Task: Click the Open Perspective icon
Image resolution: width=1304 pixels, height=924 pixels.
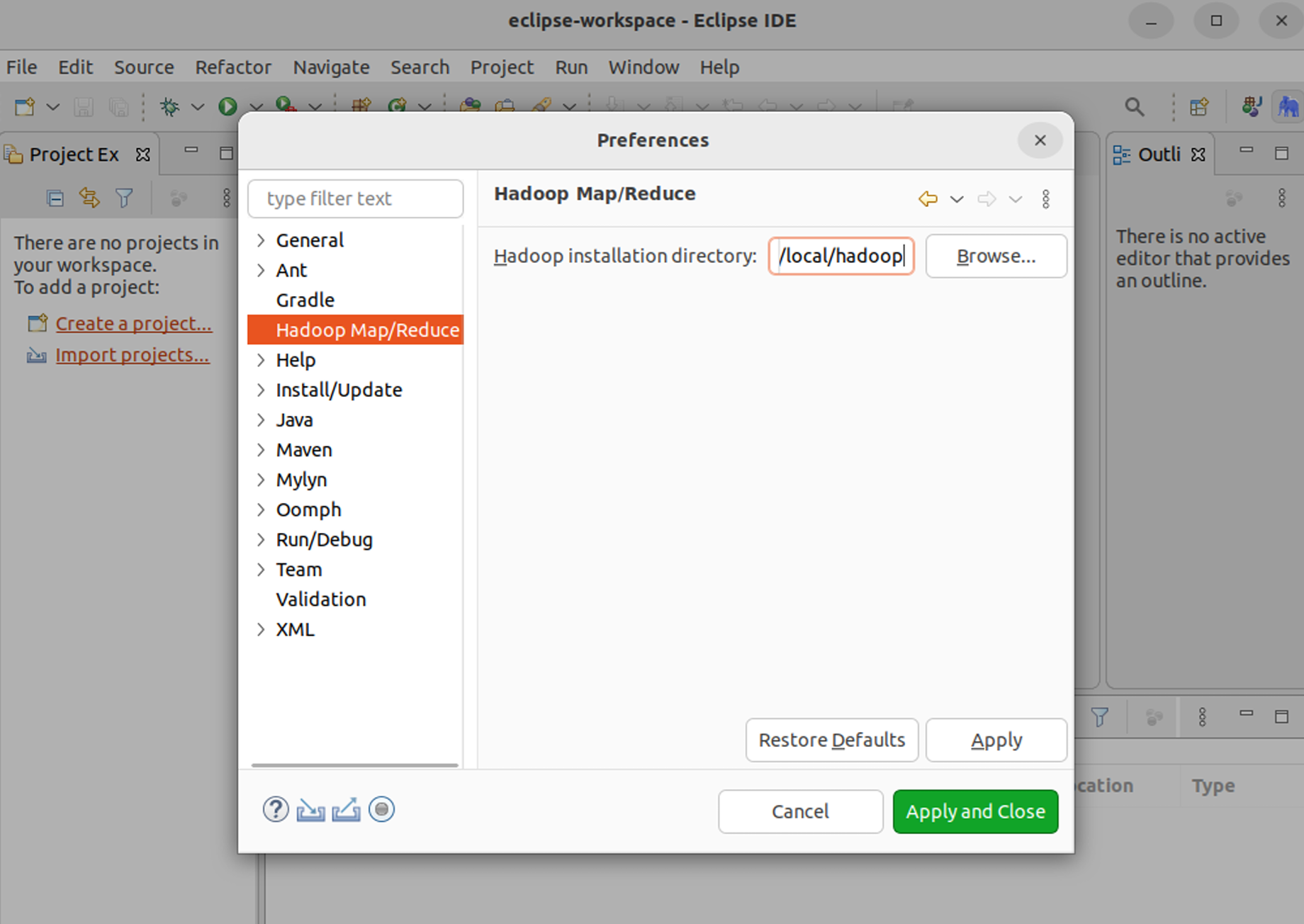Action: click(x=1199, y=107)
